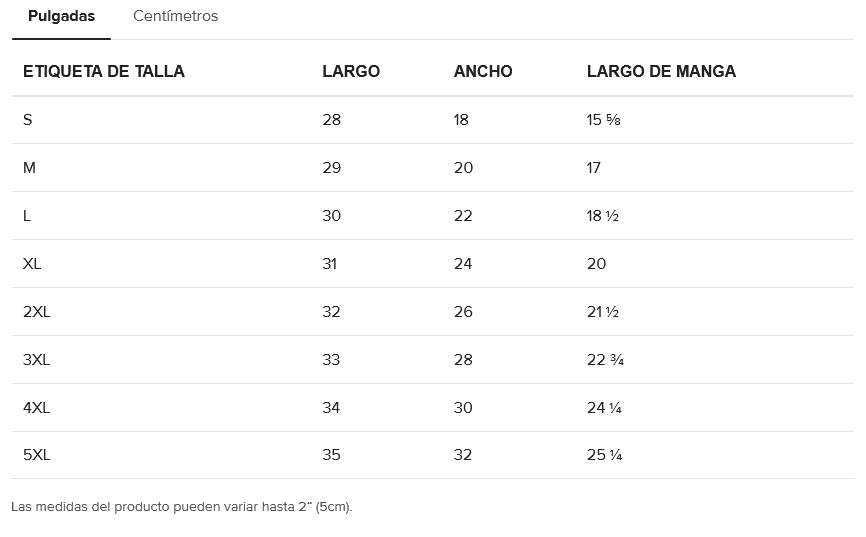Click the XL size label
This screenshot has height=537, width=866.
click(32, 264)
